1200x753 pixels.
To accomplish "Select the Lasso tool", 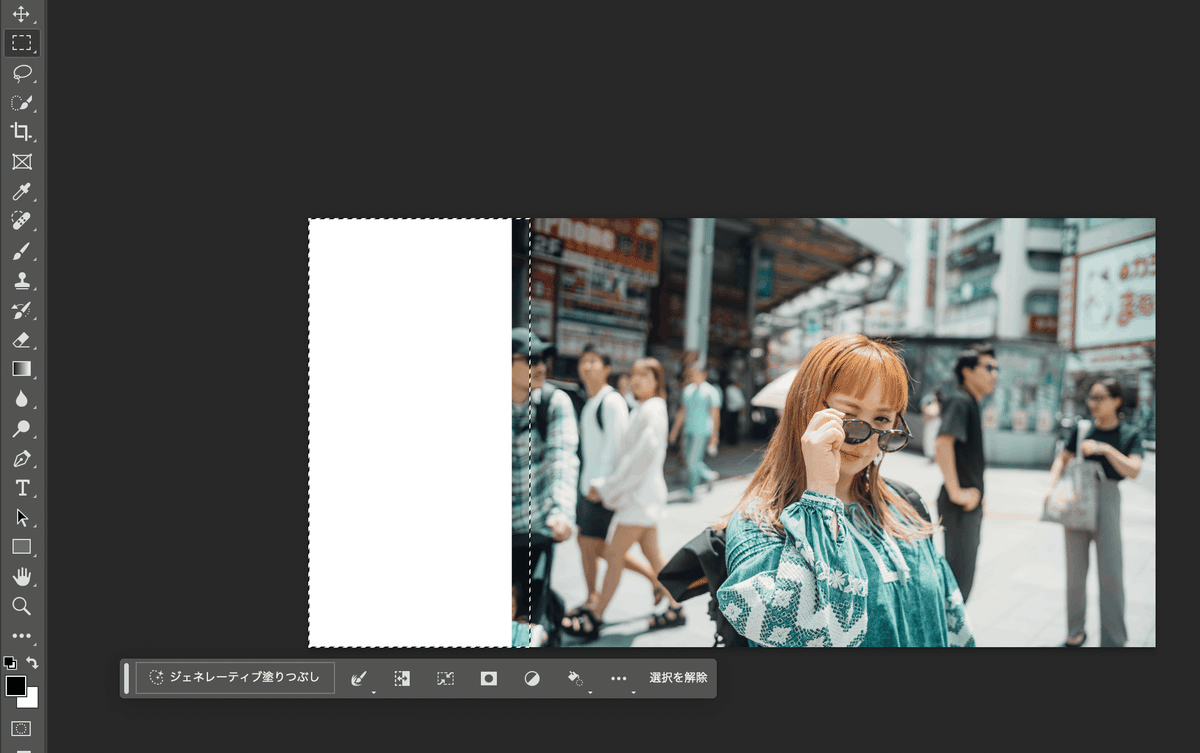I will pos(21,73).
